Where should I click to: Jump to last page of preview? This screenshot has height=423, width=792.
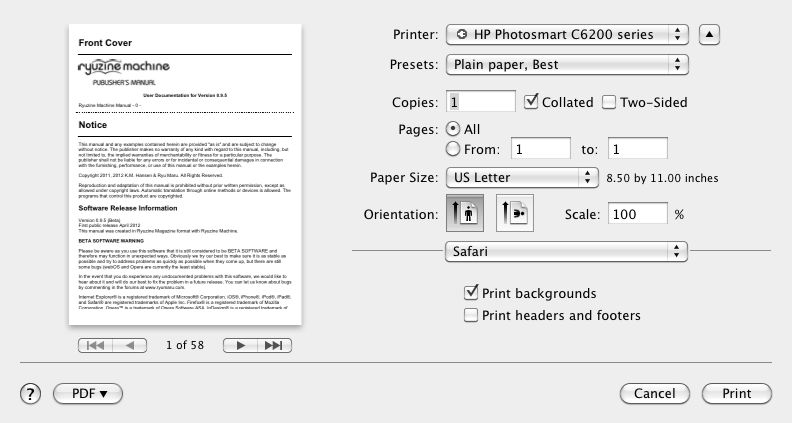271,345
